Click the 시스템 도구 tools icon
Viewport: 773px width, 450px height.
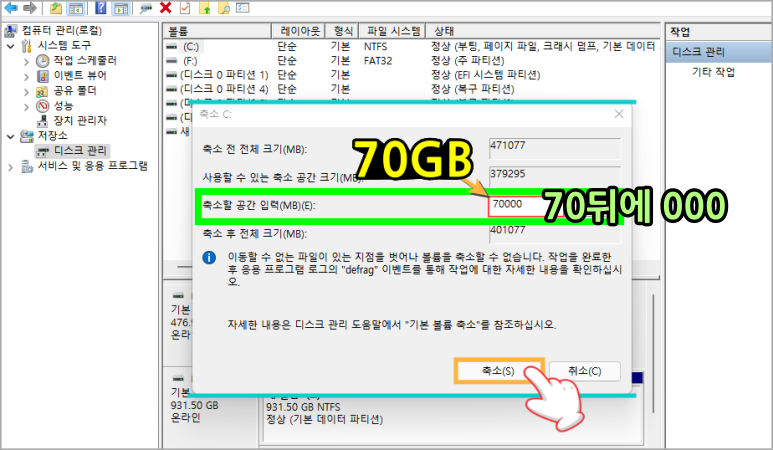point(27,46)
